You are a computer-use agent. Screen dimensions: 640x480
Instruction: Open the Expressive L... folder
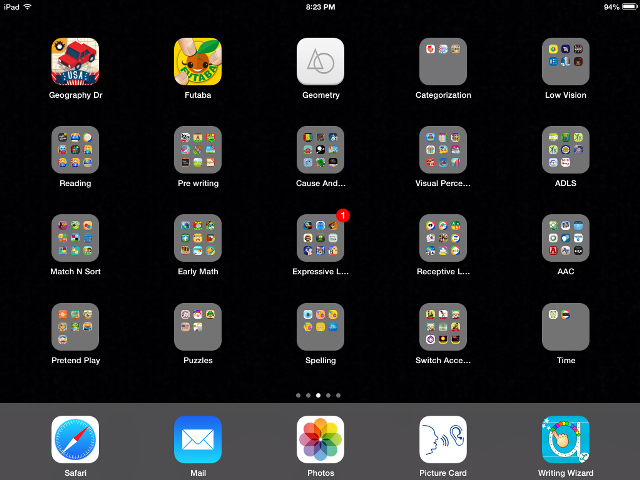pos(320,238)
